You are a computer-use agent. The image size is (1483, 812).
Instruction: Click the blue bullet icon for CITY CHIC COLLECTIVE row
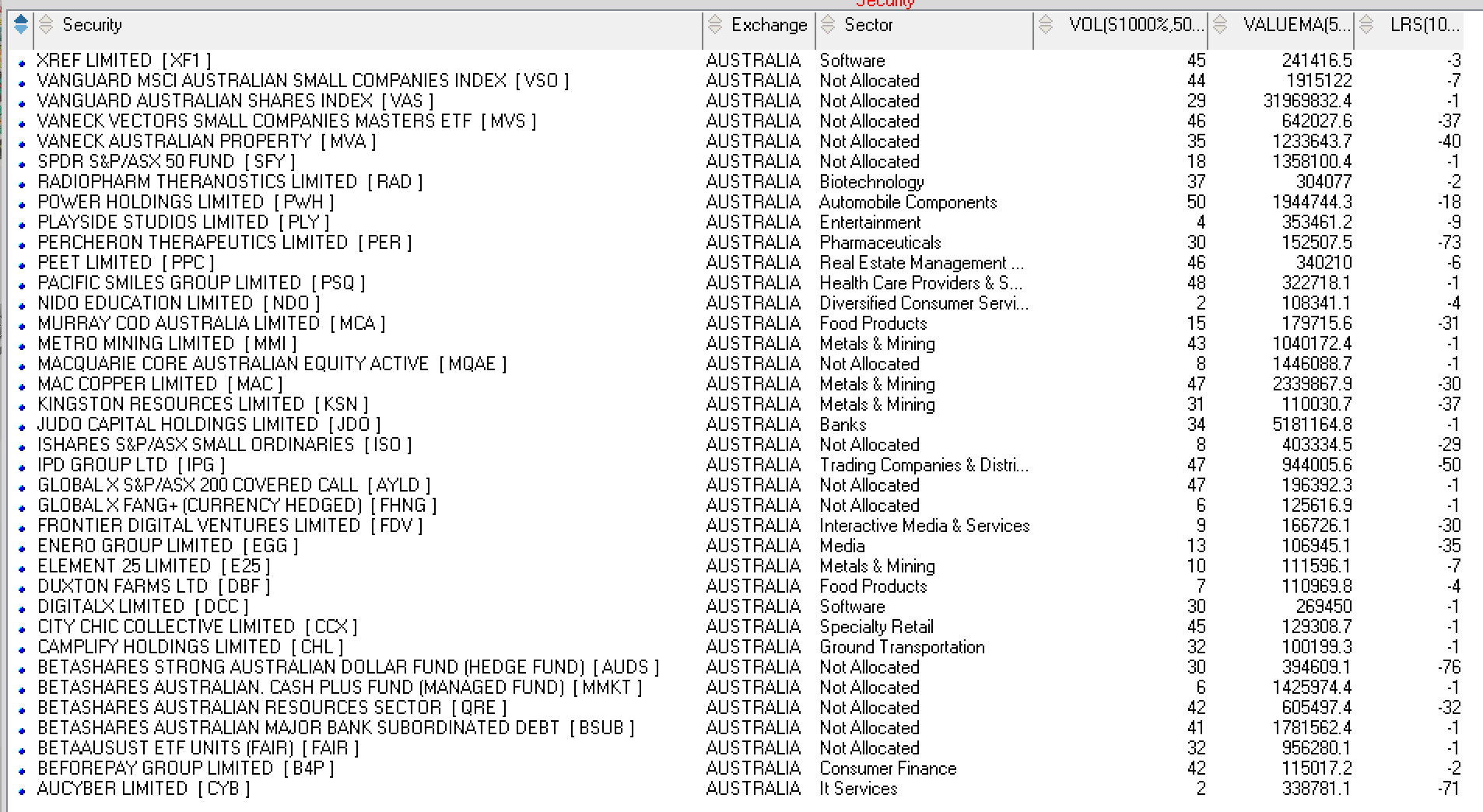click(x=22, y=630)
